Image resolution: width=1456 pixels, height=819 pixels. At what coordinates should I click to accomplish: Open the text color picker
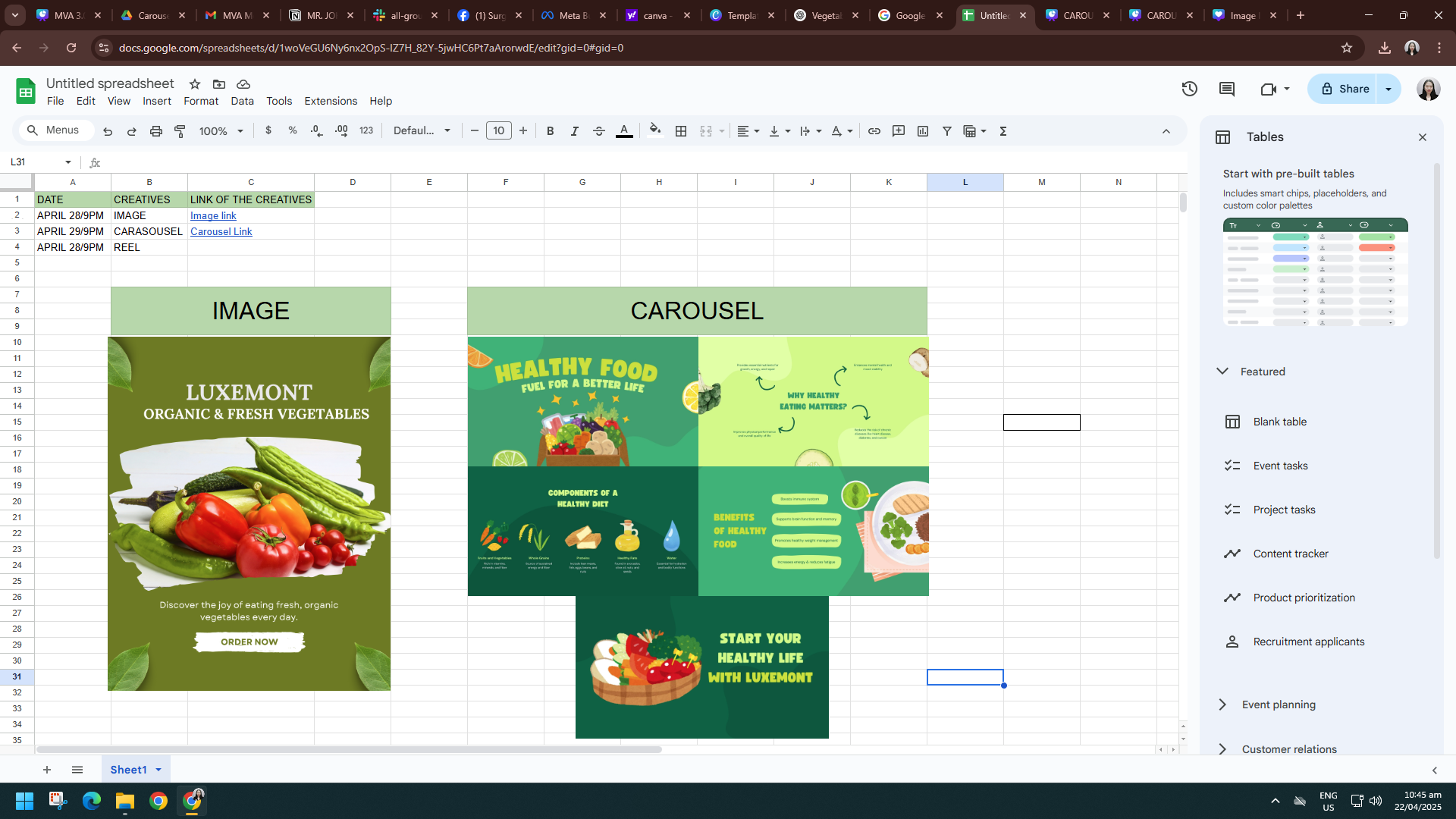624,131
